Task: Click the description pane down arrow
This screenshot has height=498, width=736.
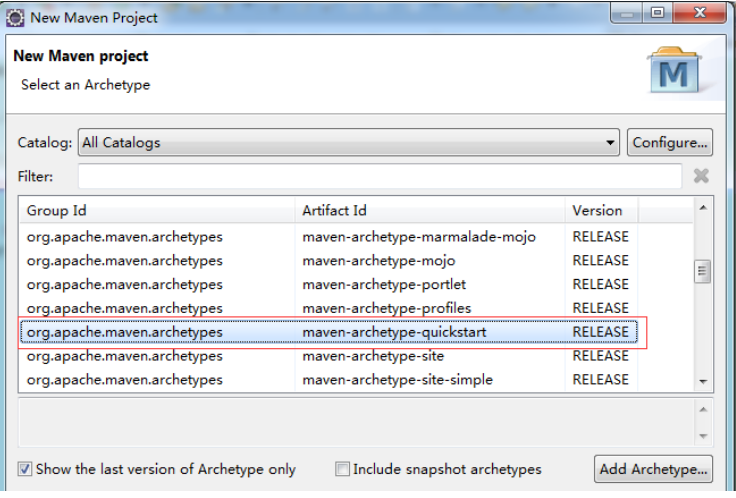Action: pyautogui.click(x=703, y=436)
